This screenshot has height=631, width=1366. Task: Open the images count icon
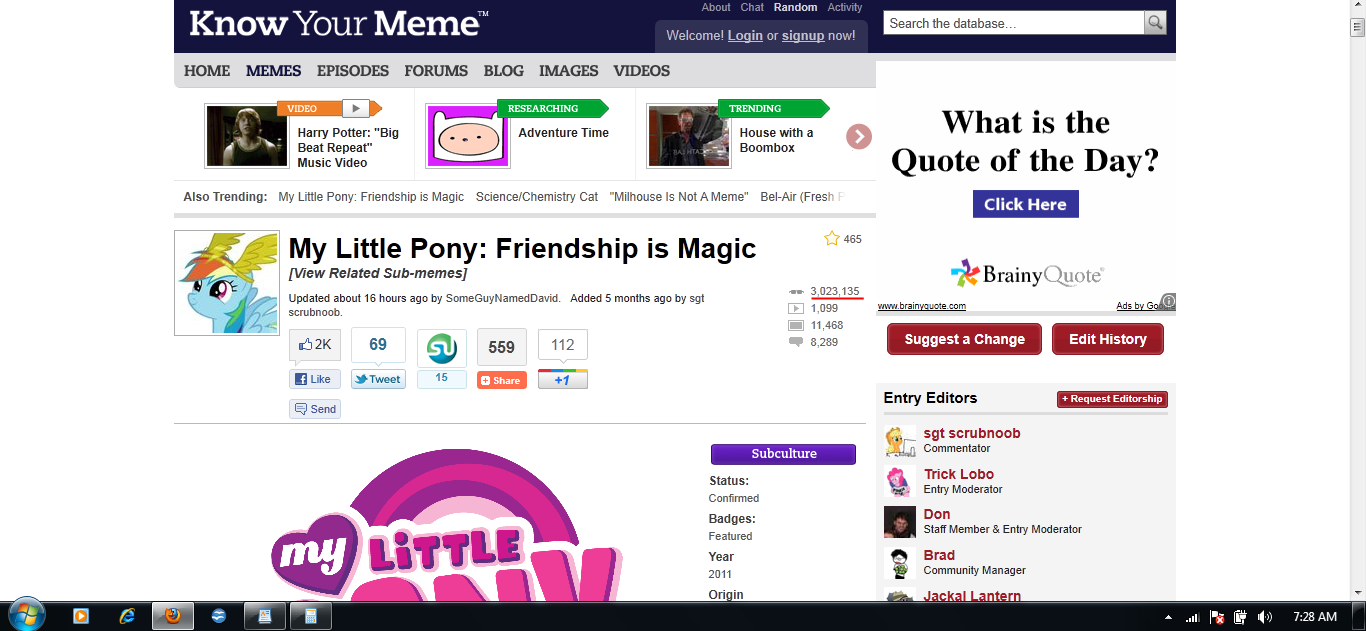(x=796, y=325)
